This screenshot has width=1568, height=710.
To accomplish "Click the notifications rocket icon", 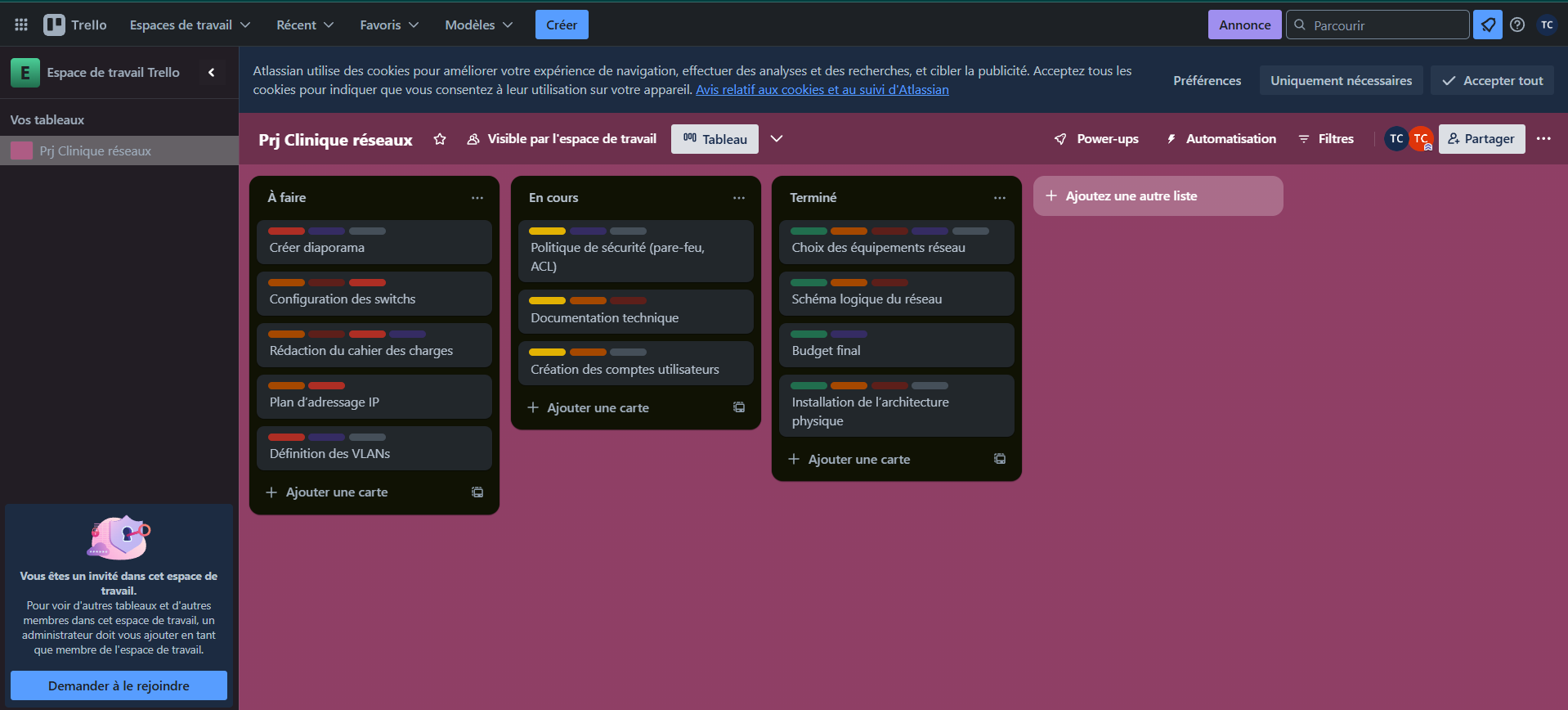I will (1488, 25).
